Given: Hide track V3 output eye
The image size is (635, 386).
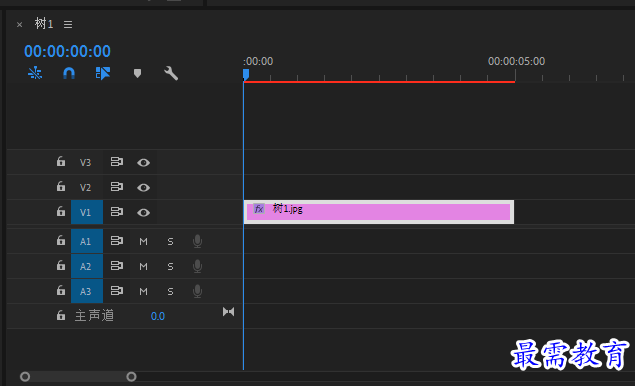Looking at the screenshot, I should point(143,162).
